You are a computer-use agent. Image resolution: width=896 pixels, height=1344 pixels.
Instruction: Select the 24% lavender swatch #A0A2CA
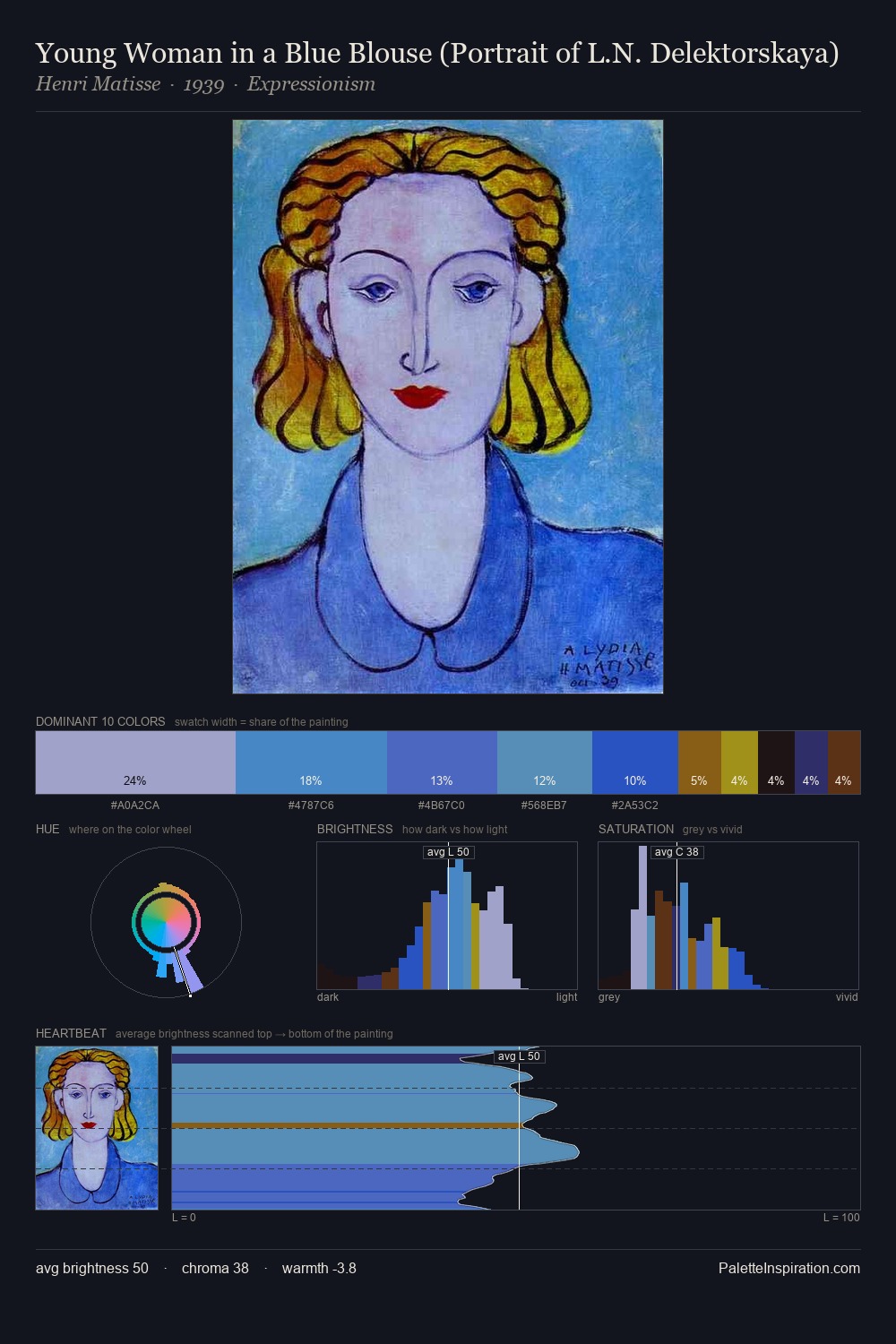click(x=135, y=762)
